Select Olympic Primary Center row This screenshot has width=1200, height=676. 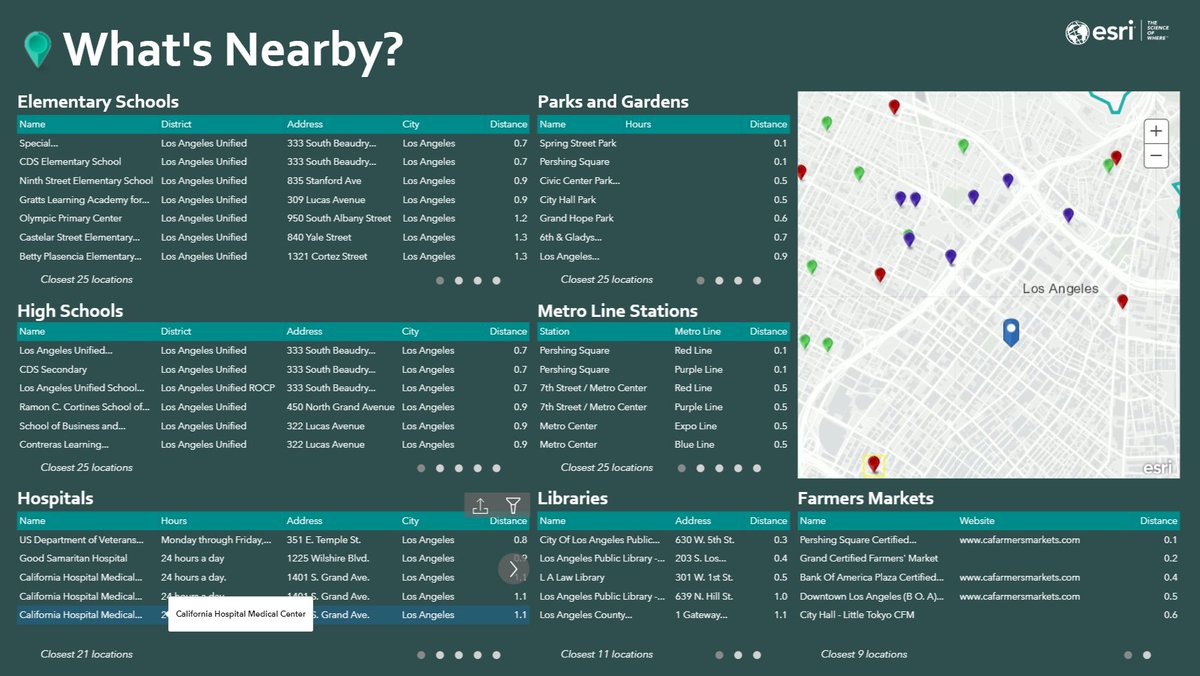(273, 218)
